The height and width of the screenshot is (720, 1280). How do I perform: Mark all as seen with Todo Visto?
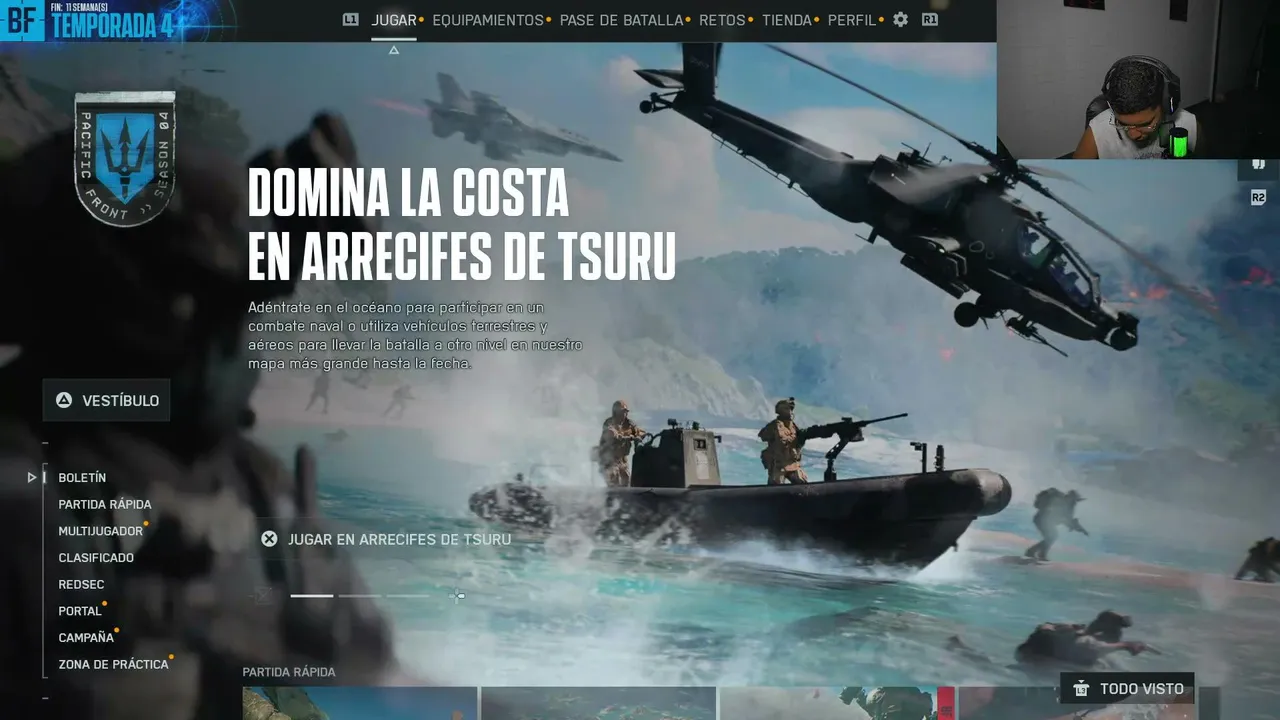click(x=1127, y=688)
